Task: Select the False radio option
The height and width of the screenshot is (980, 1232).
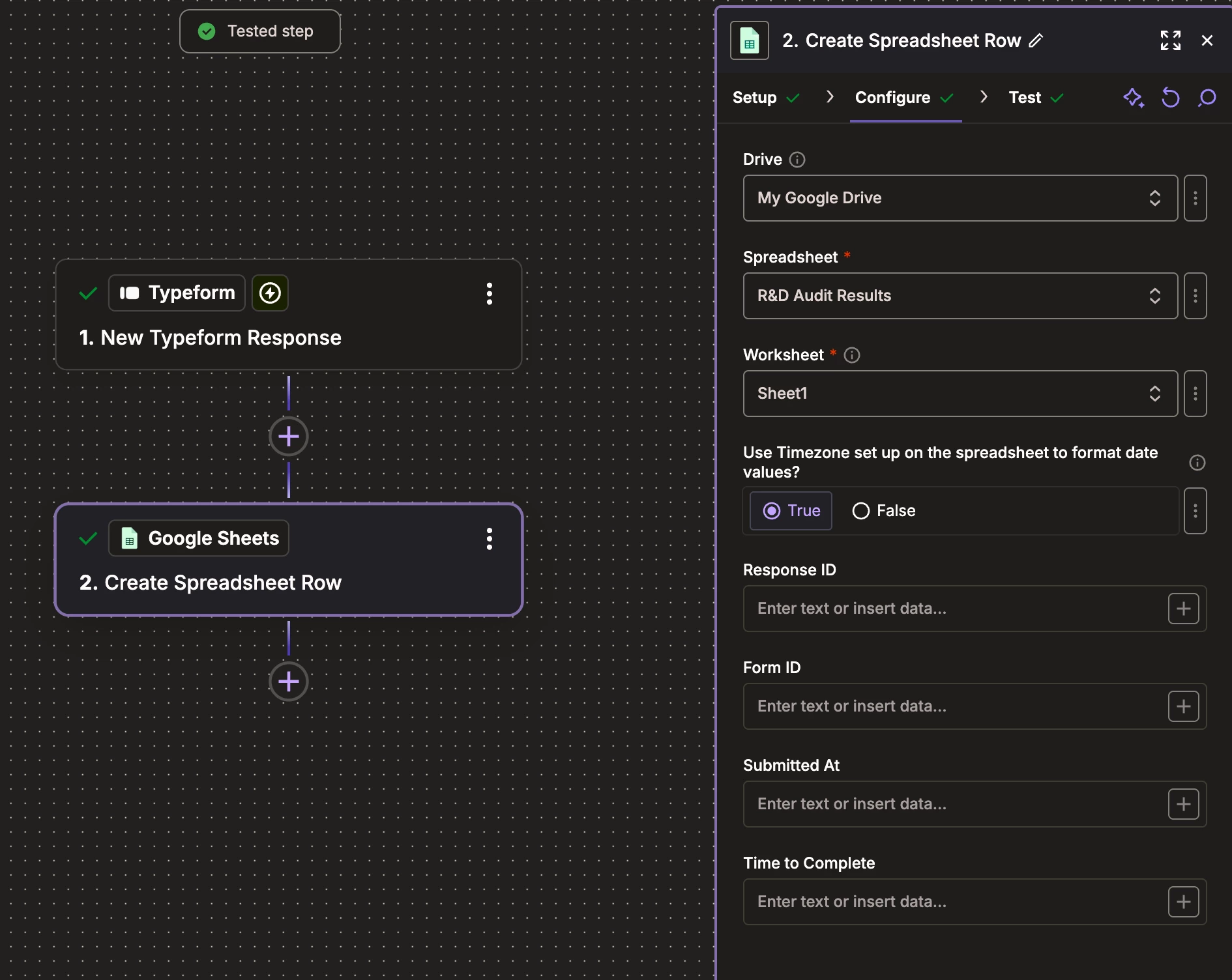Action: tap(883, 511)
